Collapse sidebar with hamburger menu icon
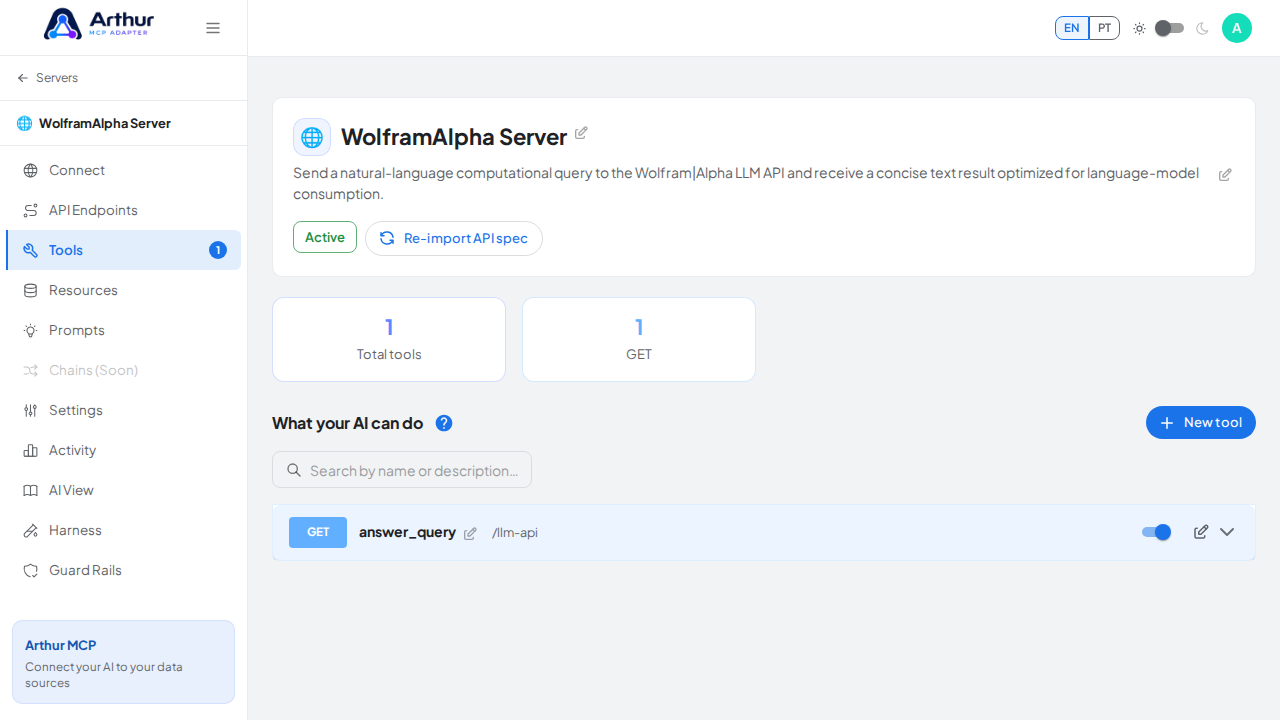 [213, 28]
